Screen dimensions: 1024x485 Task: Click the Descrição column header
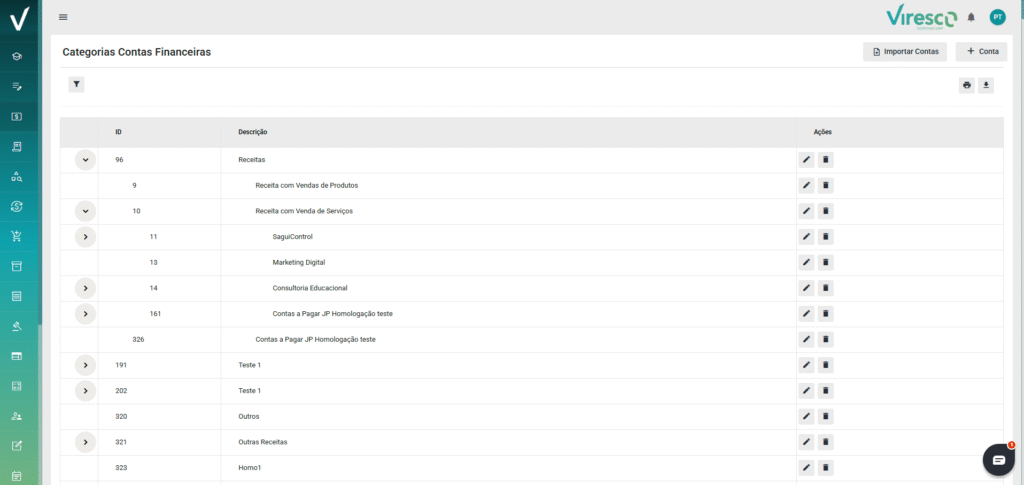[x=252, y=132]
